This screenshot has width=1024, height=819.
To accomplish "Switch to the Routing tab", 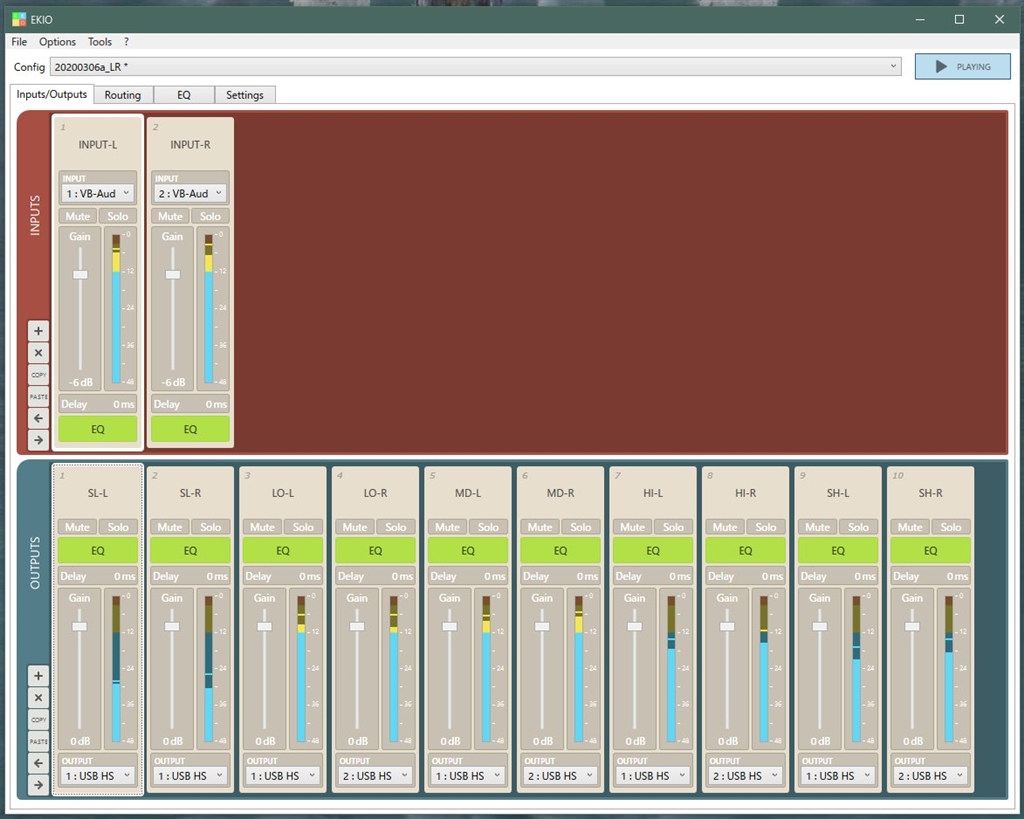I will (x=122, y=95).
